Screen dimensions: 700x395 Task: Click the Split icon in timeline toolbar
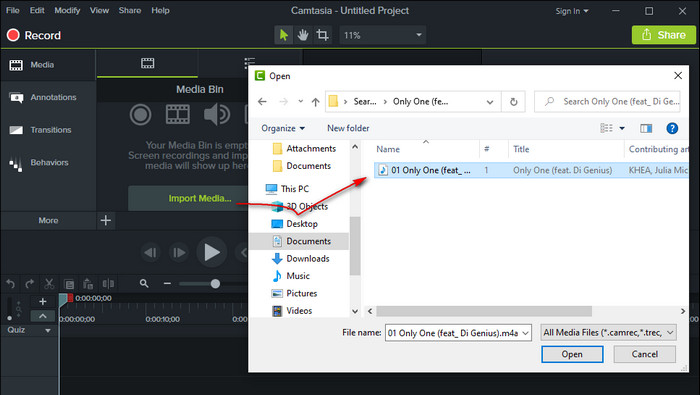108,283
